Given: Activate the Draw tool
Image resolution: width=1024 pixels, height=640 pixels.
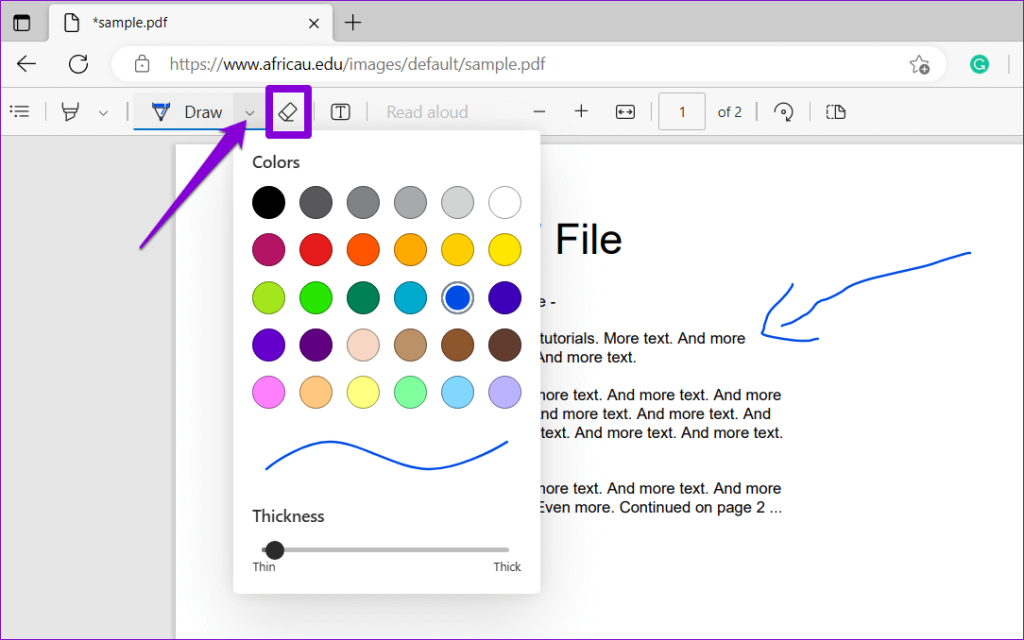Looking at the screenshot, I should click(x=190, y=111).
